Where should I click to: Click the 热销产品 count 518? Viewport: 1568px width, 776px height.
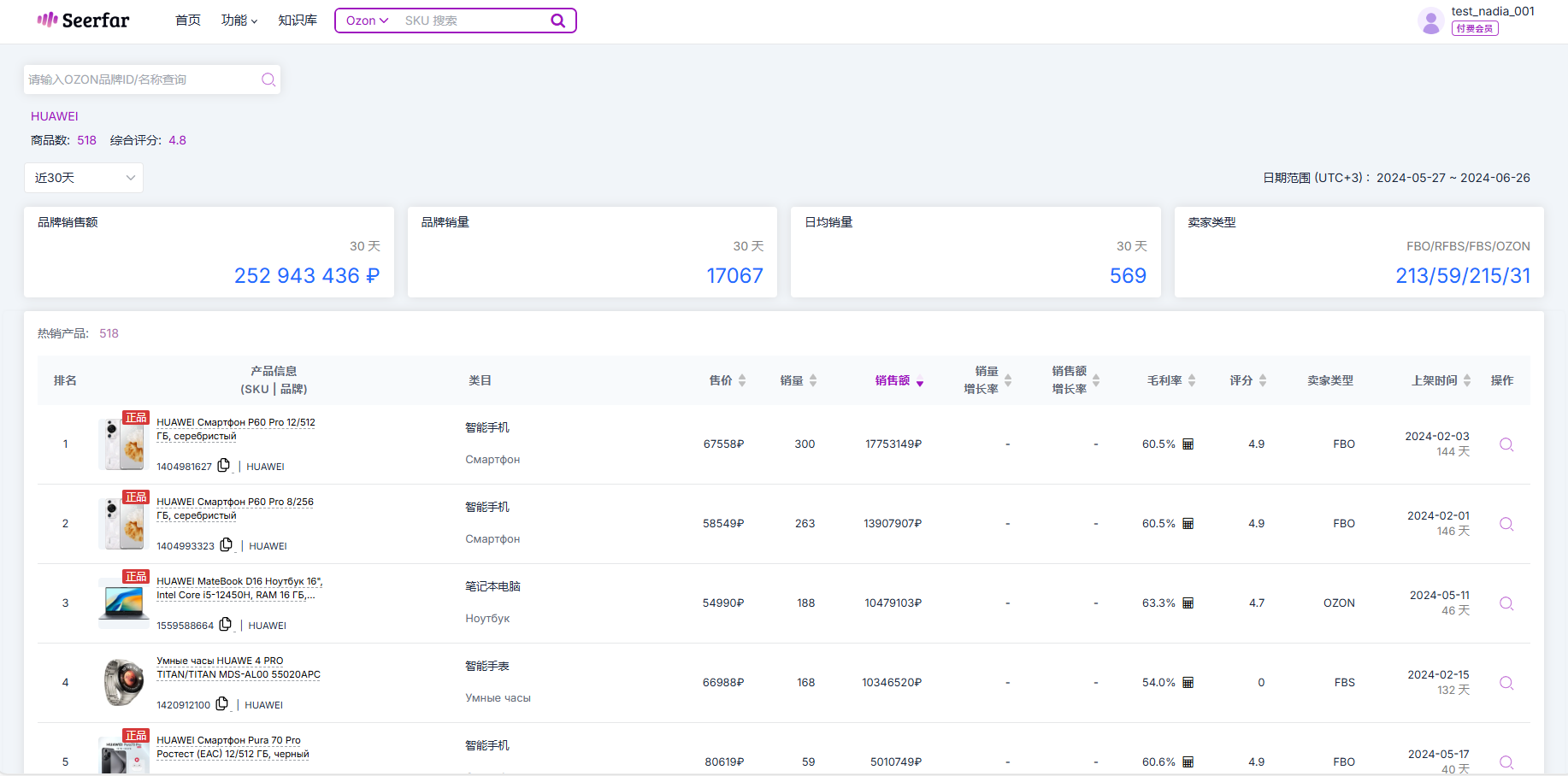click(109, 333)
